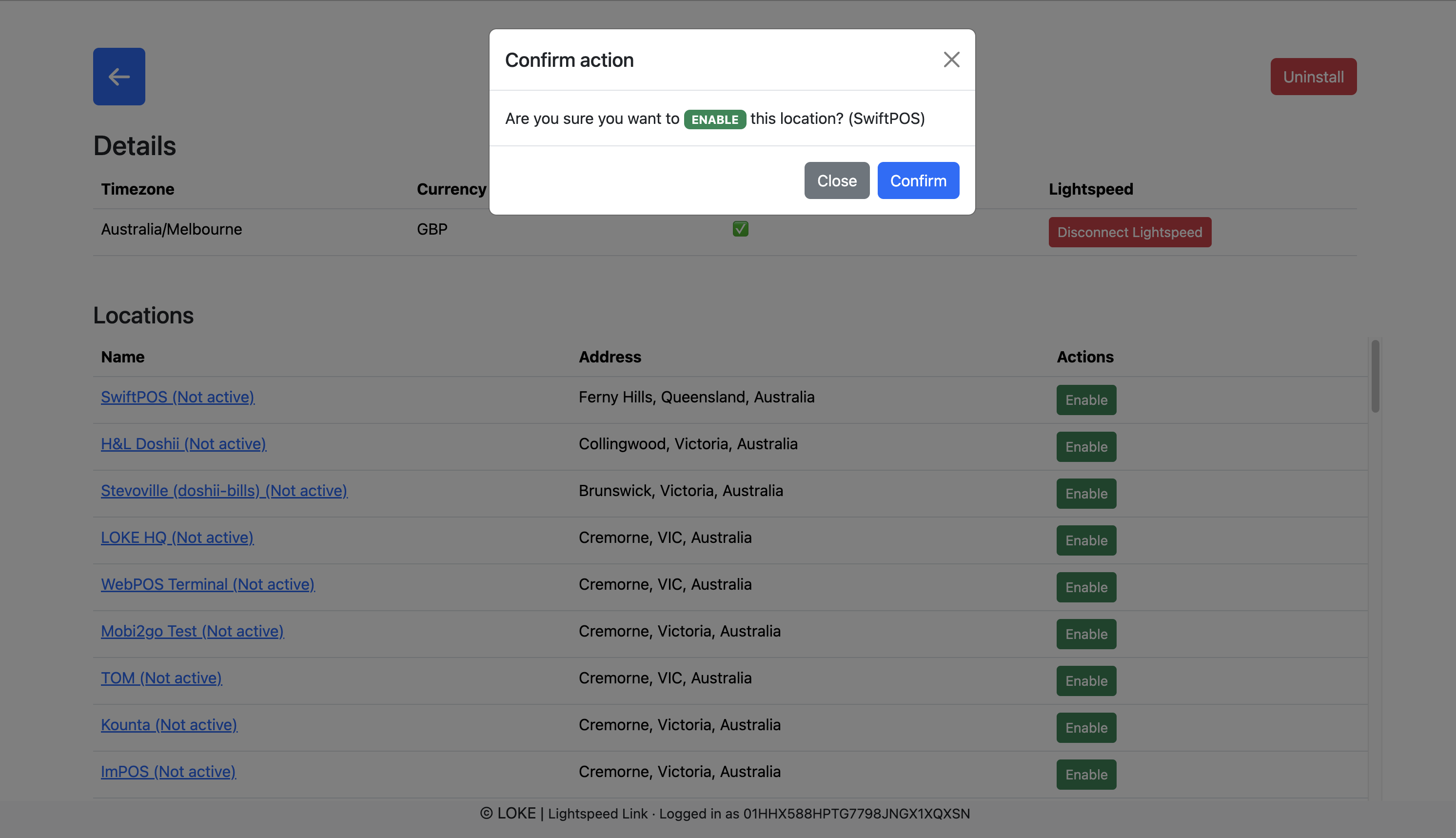Click the Lightspeed column header
Viewport: 1456px width, 838px height.
click(1091, 189)
